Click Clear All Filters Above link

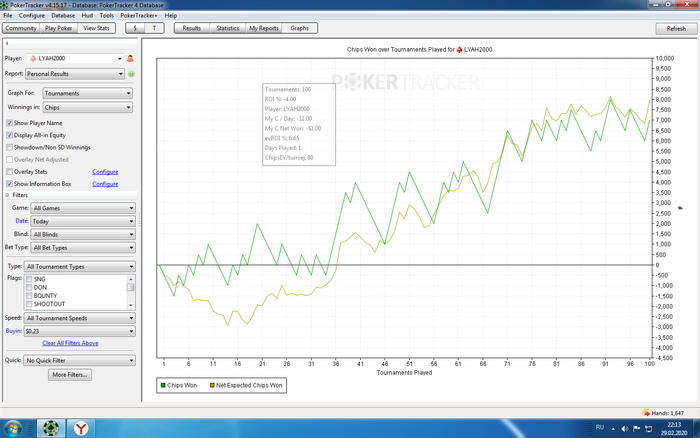[70, 343]
